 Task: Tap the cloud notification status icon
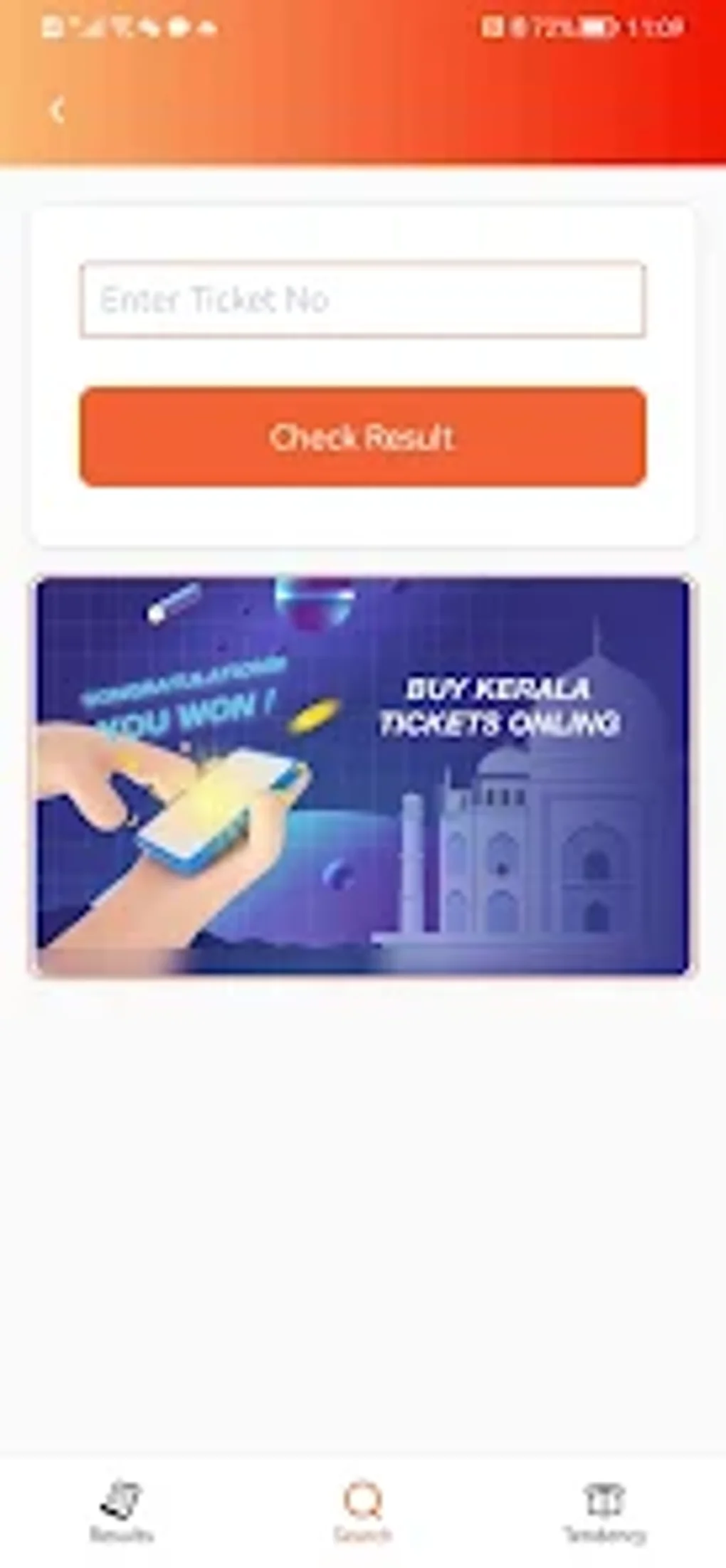(x=209, y=28)
